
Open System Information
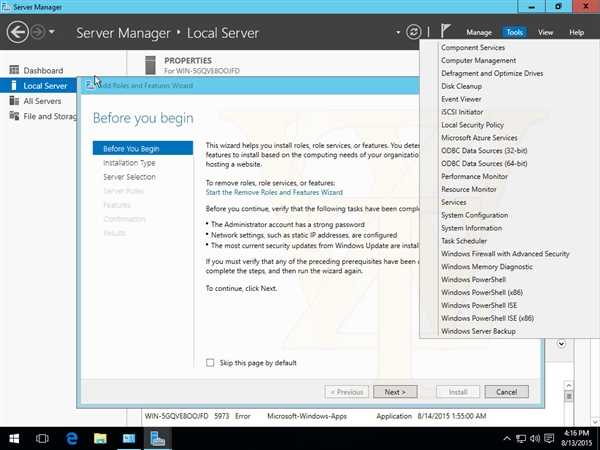[471, 228]
